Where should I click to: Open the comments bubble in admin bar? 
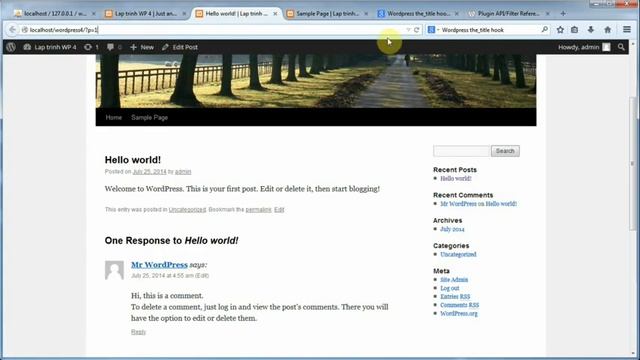[x=114, y=47]
